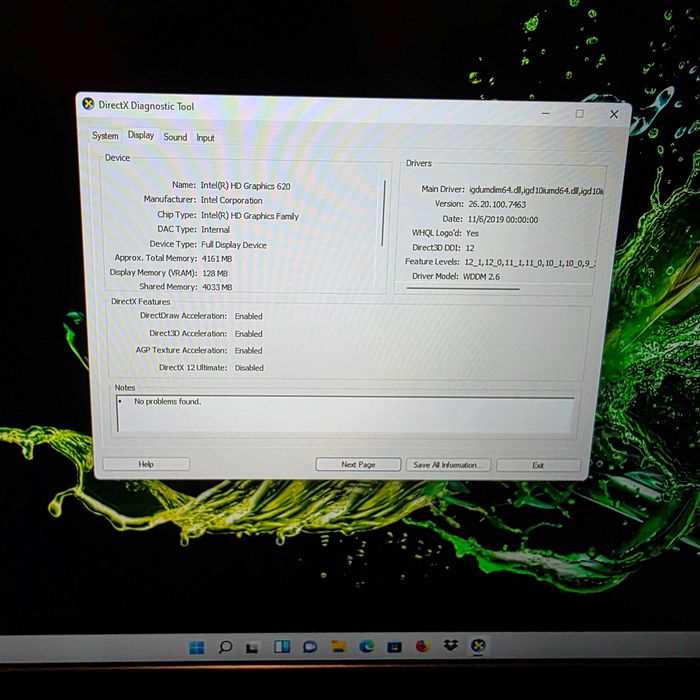Click DirectDraw Acceleration 'Enabled' value
Image resolution: width=700 pixels, height=700 pixels.
(249, 316)
